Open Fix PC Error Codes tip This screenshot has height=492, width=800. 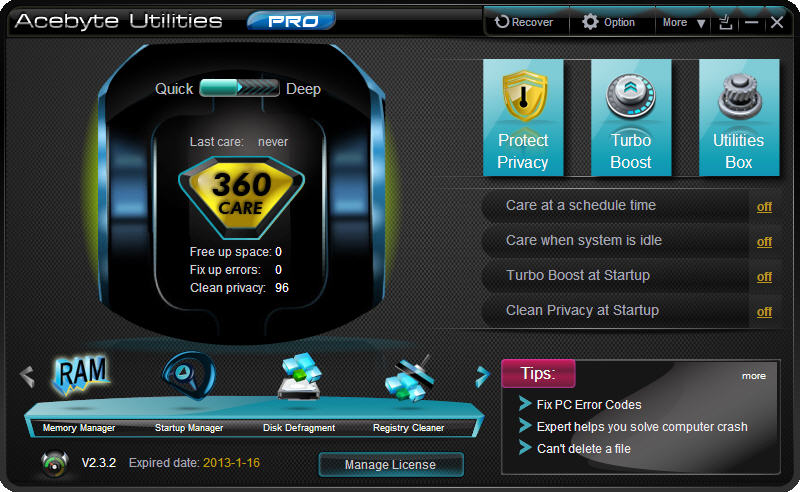tap(589, 405)
